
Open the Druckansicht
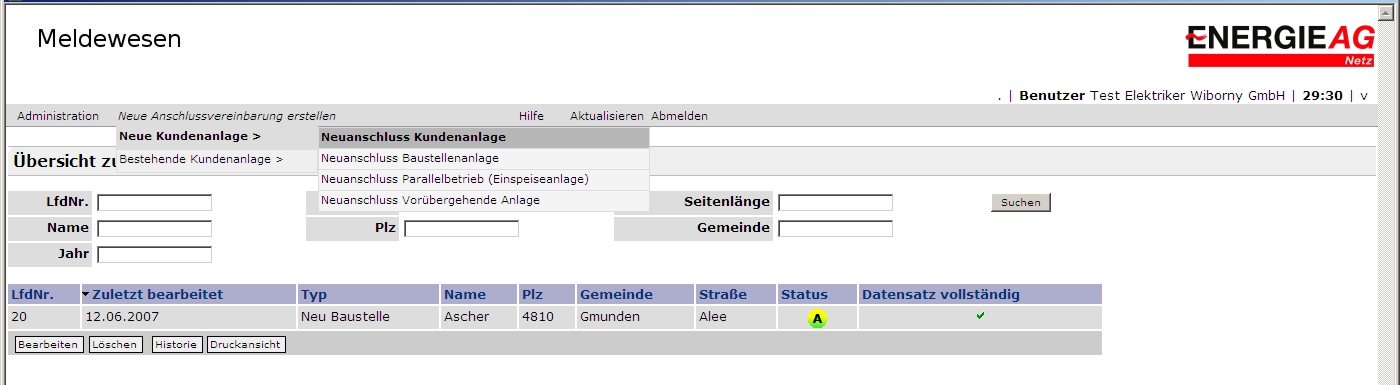click(246, 345)
